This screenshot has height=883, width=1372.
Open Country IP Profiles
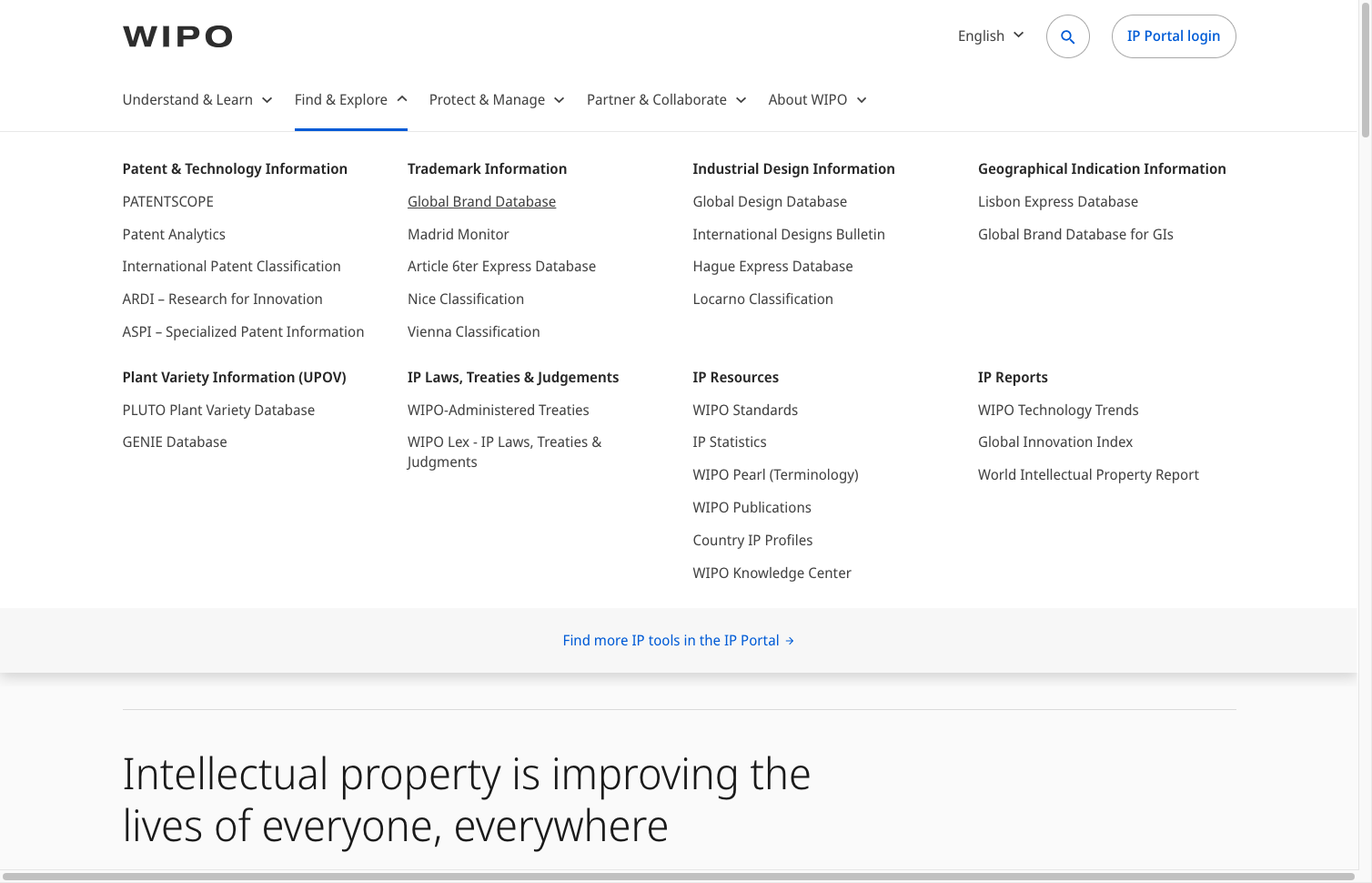[x=753, y=540]
